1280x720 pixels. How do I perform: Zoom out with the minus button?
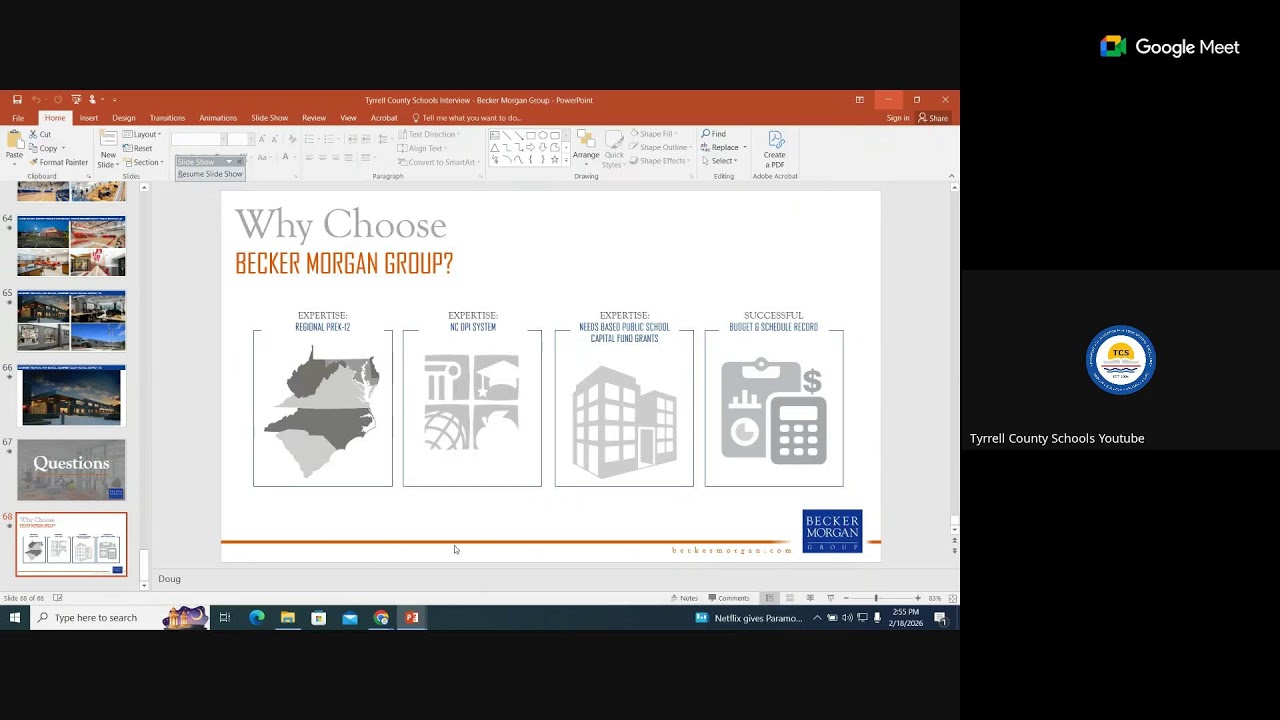point(846,598)
